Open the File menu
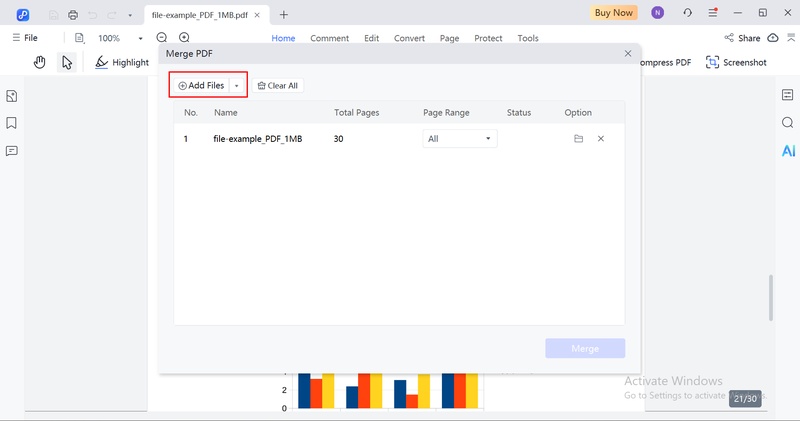 [x=25, y=38]
